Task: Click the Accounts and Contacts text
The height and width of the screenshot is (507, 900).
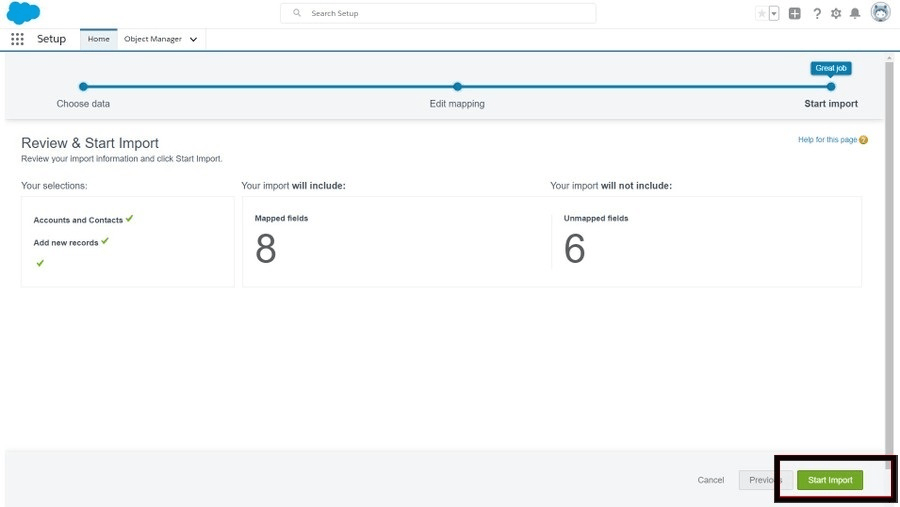Action: 78,220
